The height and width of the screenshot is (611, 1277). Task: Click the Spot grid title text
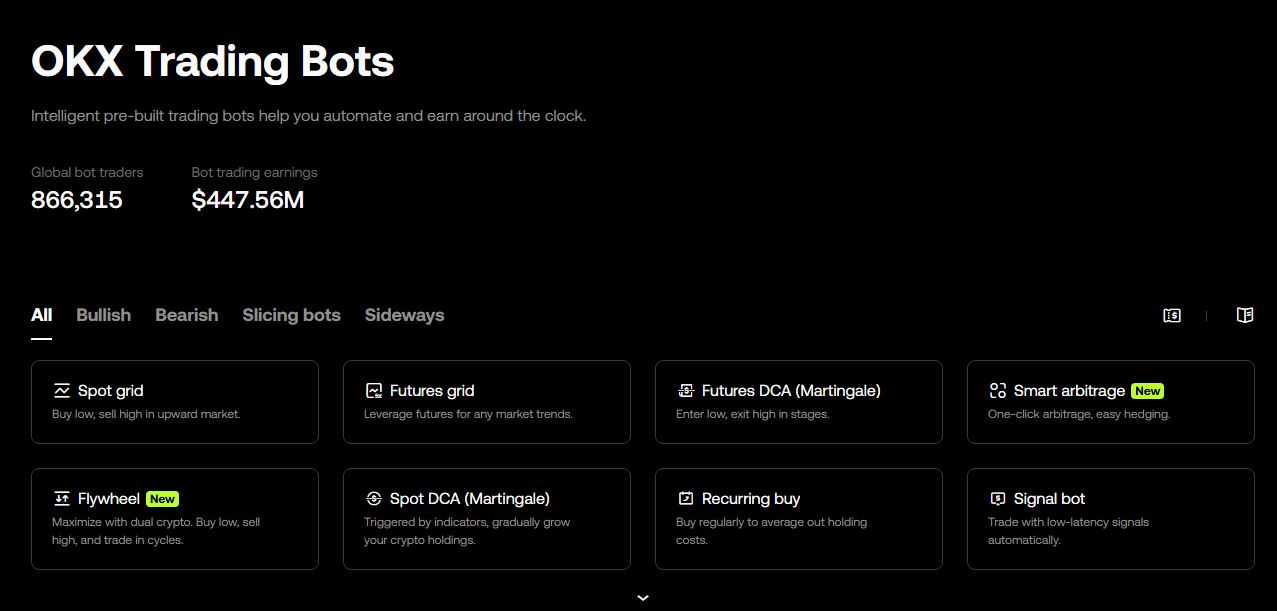point(111,391)
